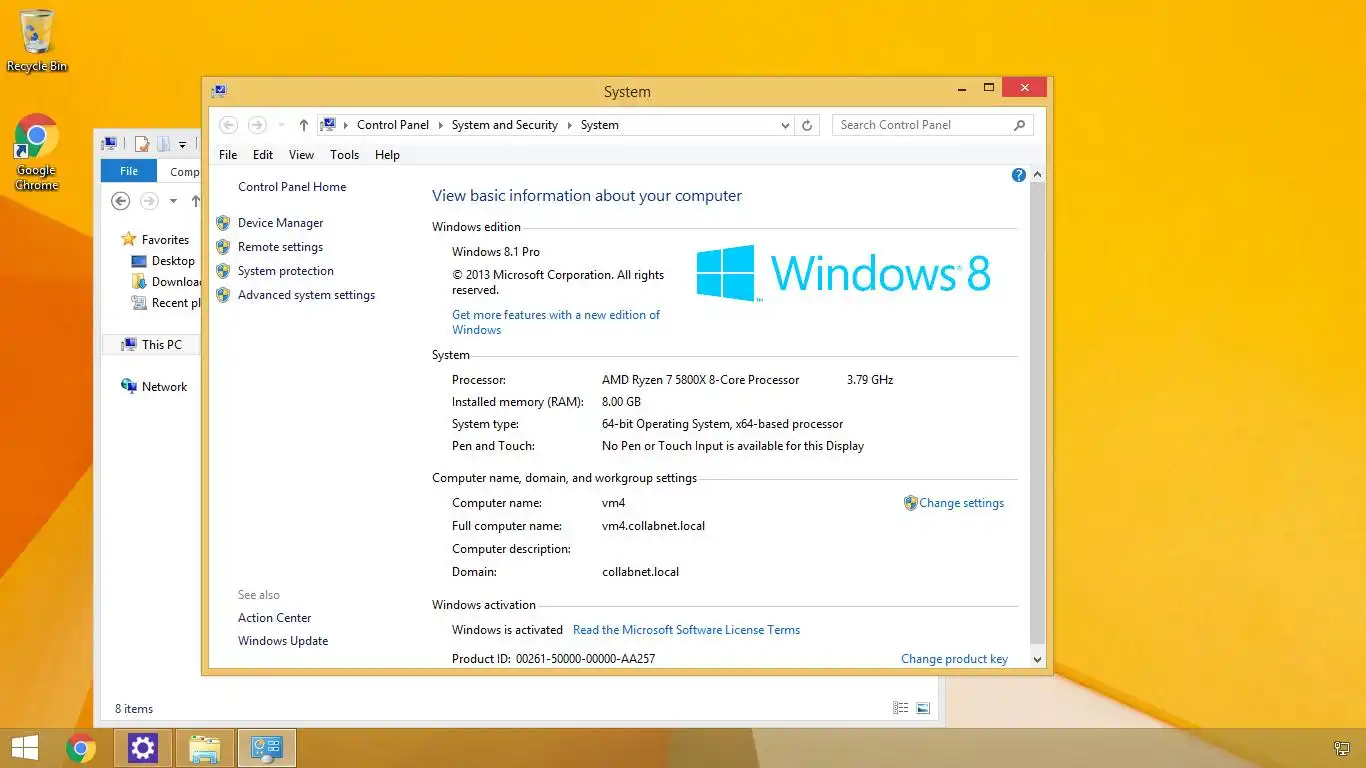
Task: Click the scroll up arrow in System window
Action: [1037, 175]
